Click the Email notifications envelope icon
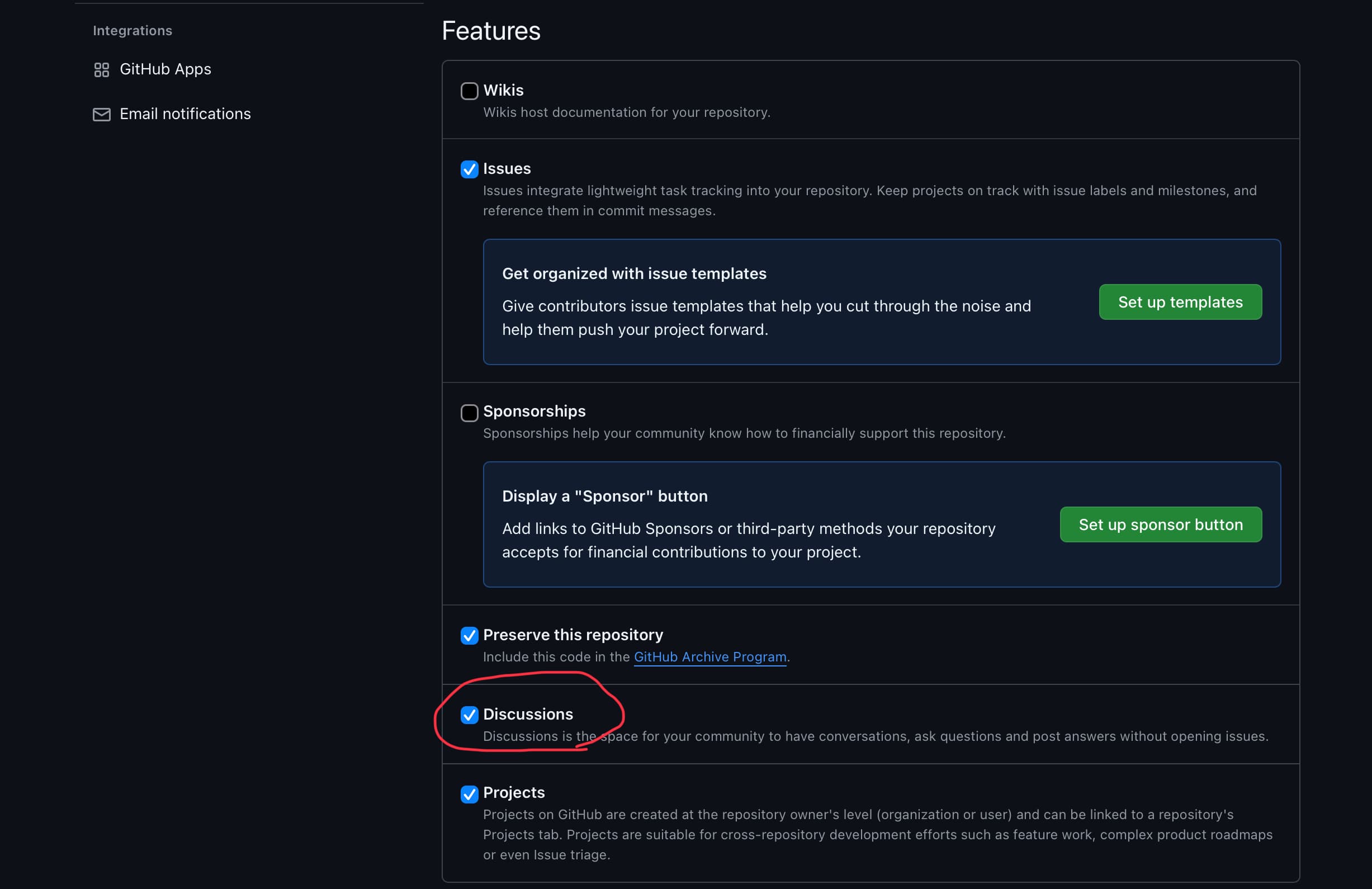 [101, 114]
